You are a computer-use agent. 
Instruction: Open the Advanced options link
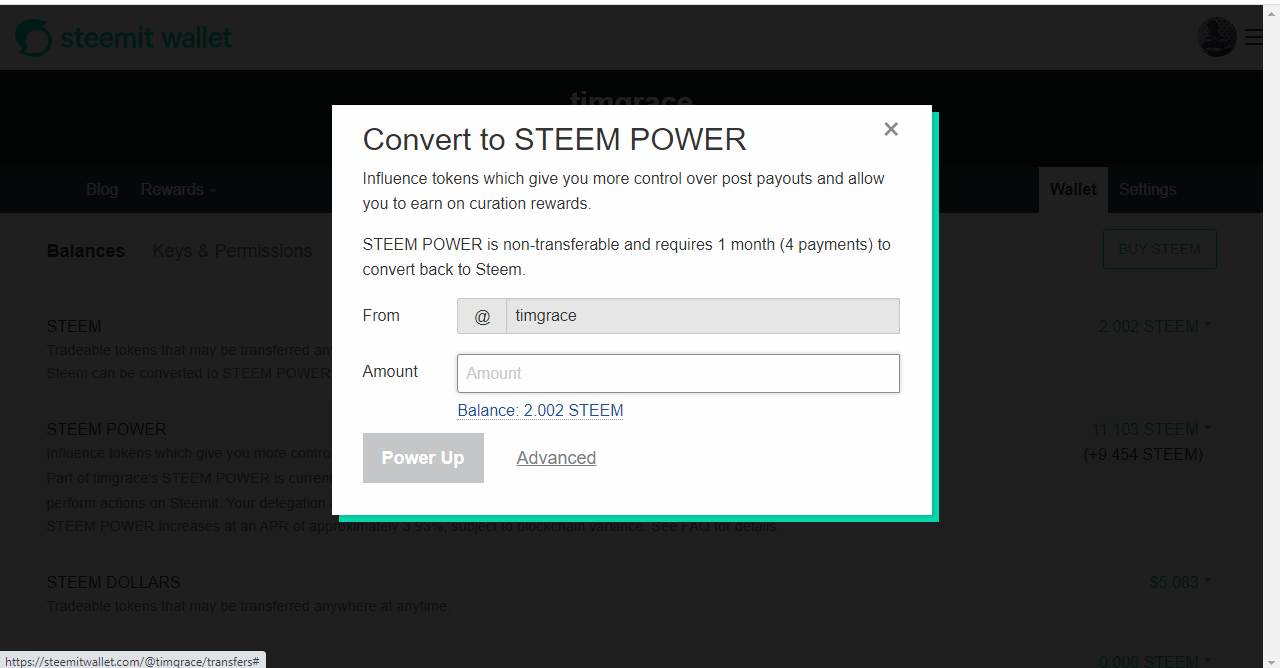point(556,458)
